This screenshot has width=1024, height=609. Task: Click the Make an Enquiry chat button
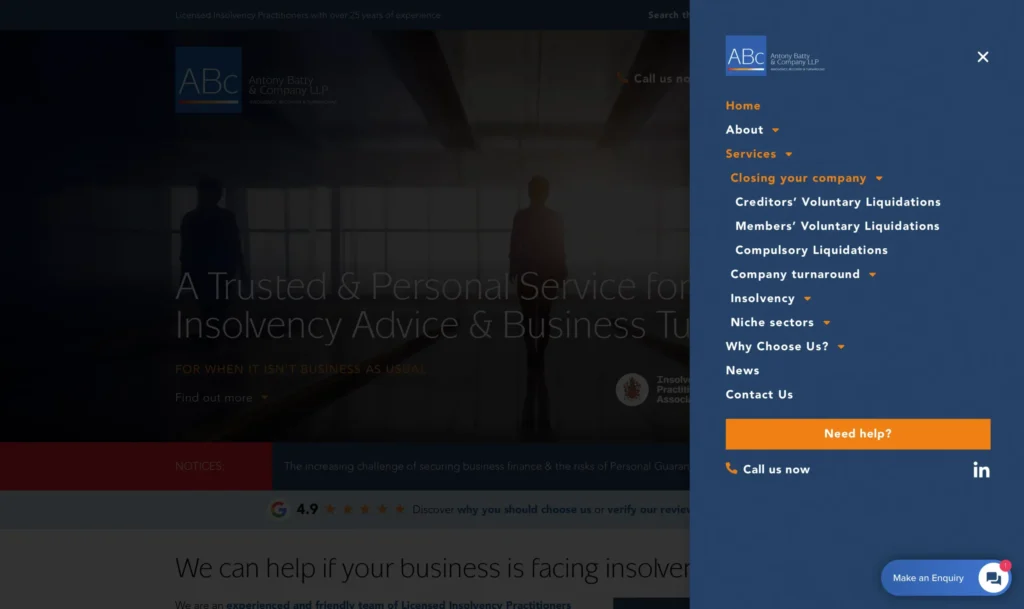928,578
